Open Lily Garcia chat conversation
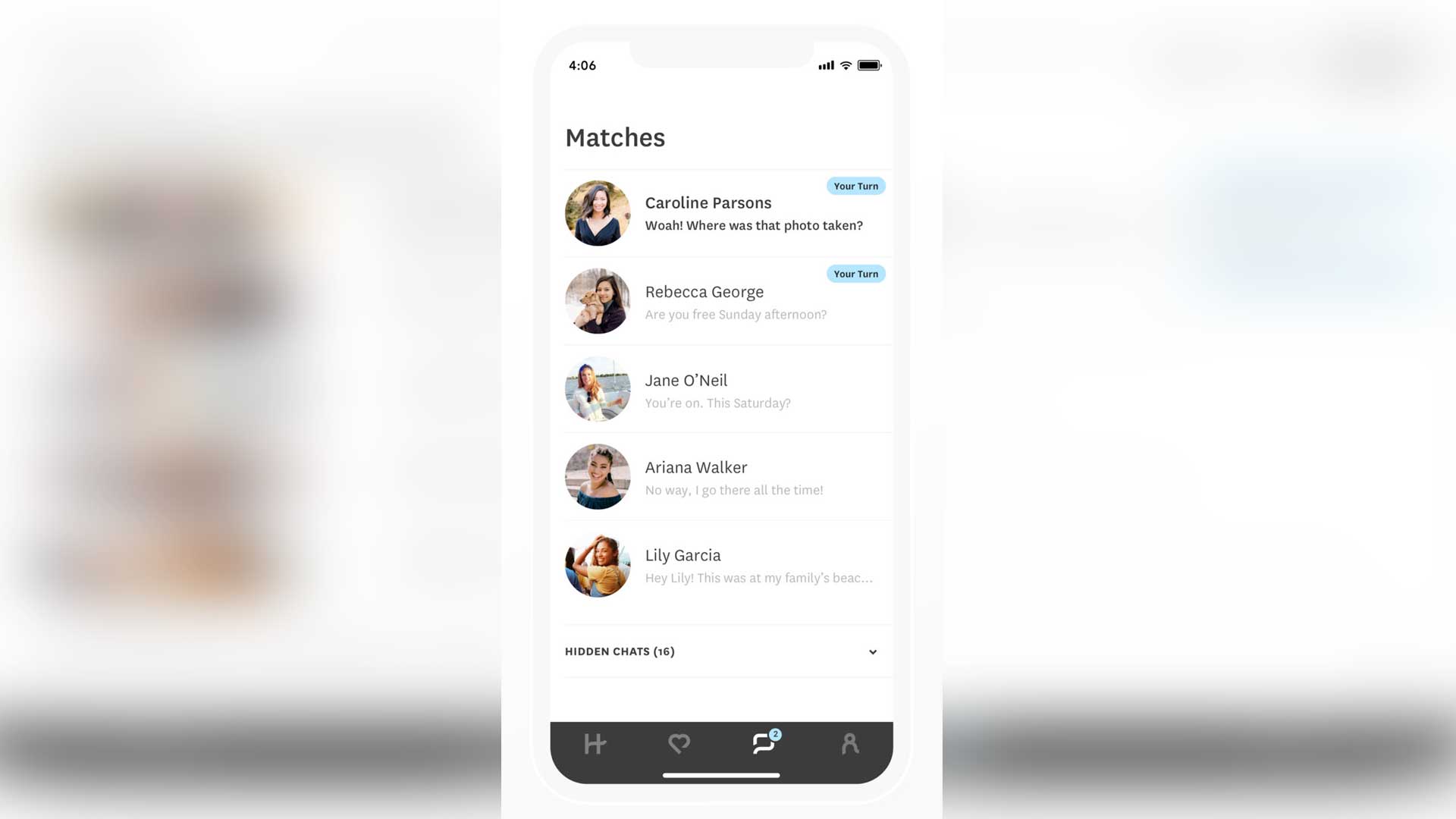The width and height of the screenshot is (1456, 819). coord(723,565)
